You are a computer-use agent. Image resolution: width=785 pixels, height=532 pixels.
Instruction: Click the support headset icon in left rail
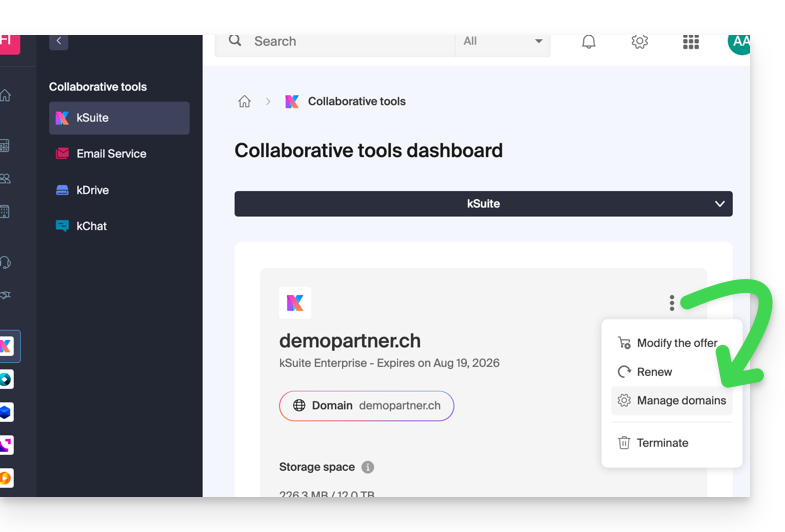[x=6, y=262]
